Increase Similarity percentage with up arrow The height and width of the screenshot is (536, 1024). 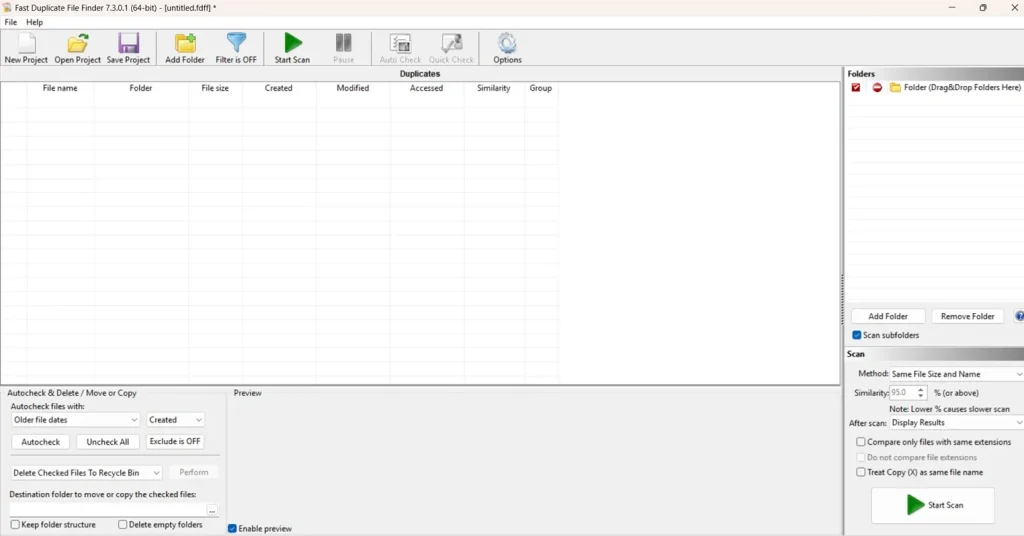pos(921,390)
